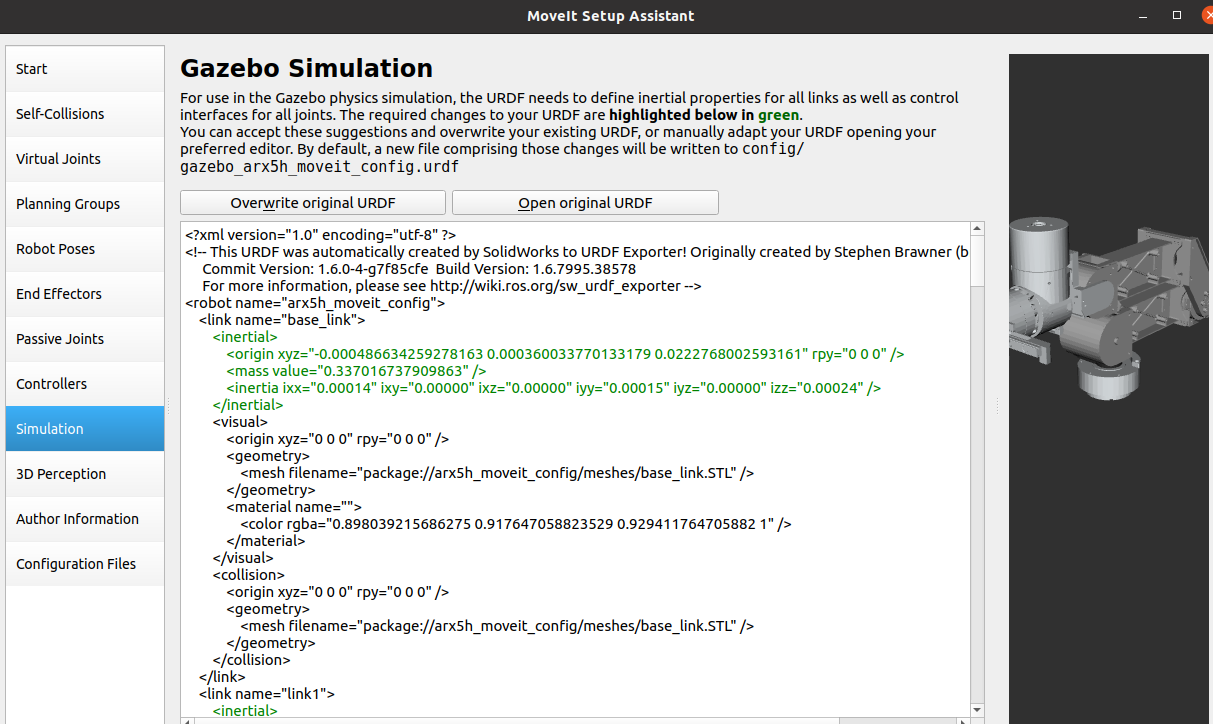Viewport: 1213px width, 724px height.
Task: Click the first mesh filename line under visual
Action: [497, 473]
